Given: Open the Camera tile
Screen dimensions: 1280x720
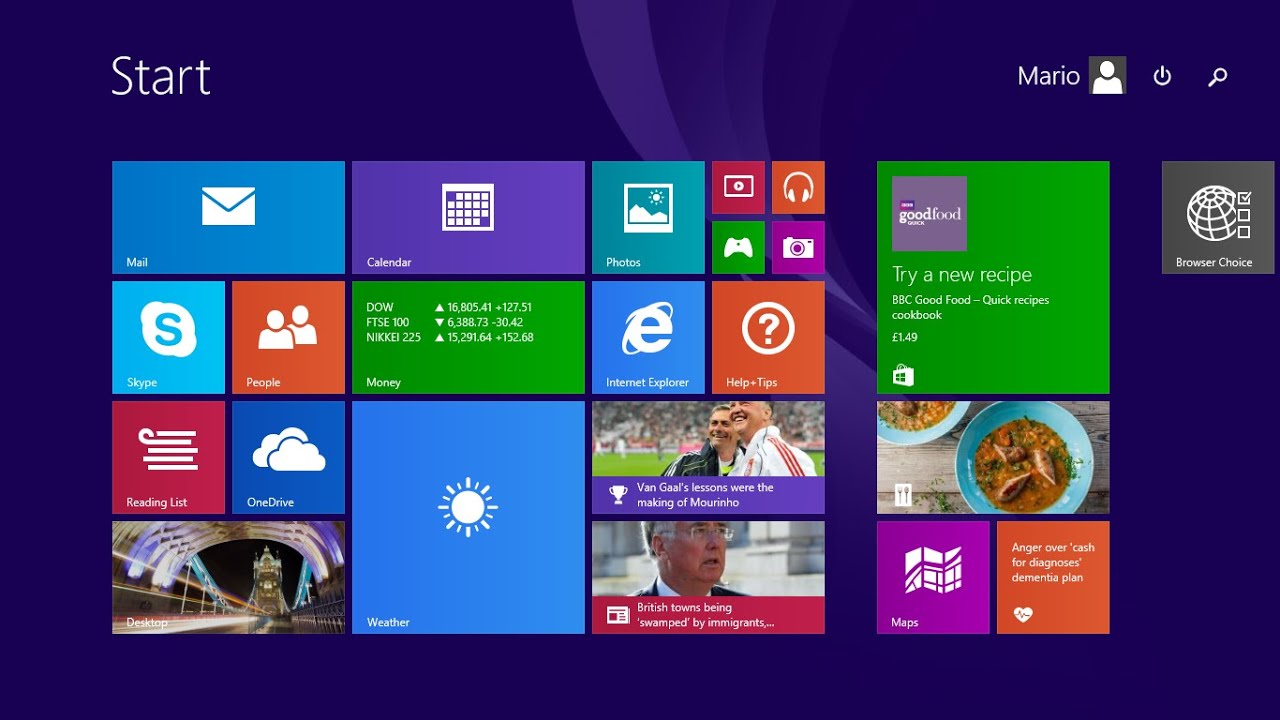Looking at the screenshot, I should (798, 247).
